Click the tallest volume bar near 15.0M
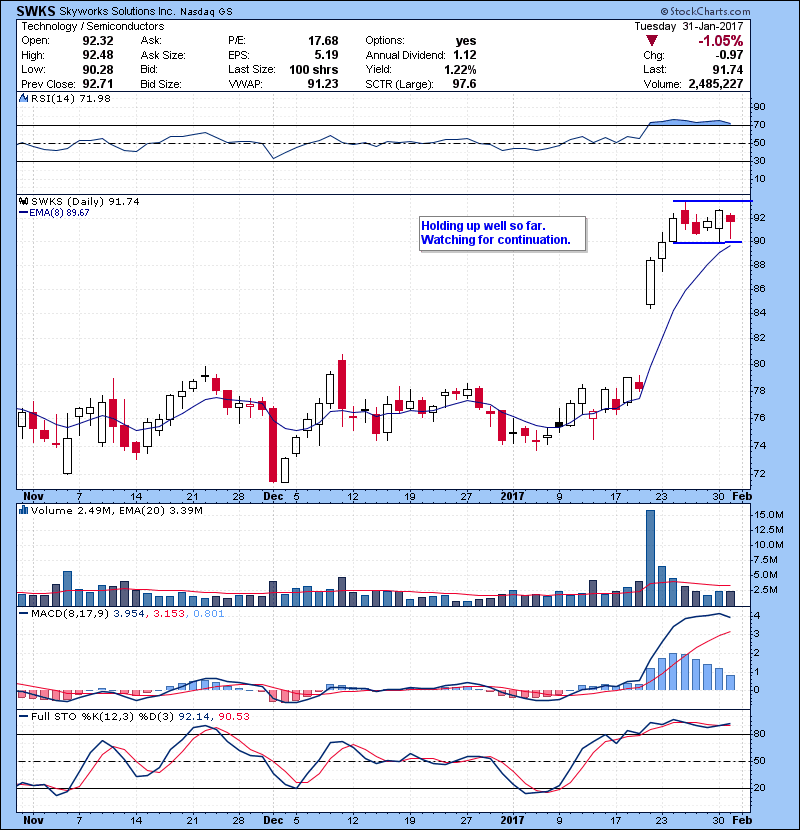 (651, 558)
